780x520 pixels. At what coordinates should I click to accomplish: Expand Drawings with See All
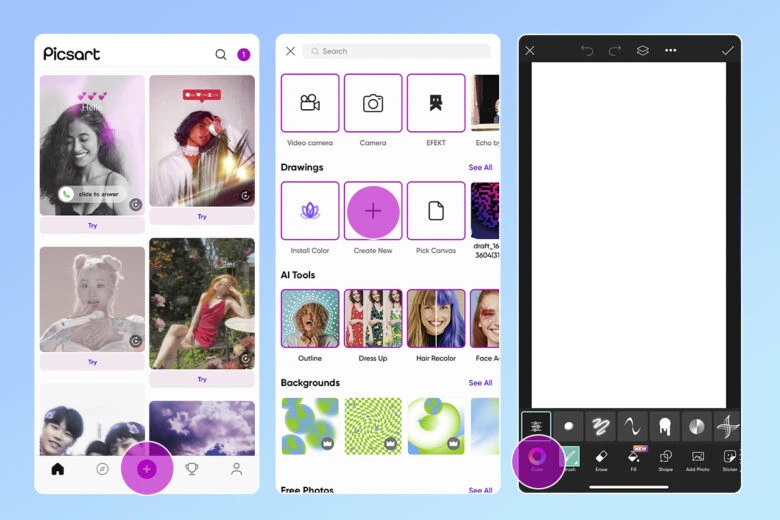pos(480,168)
